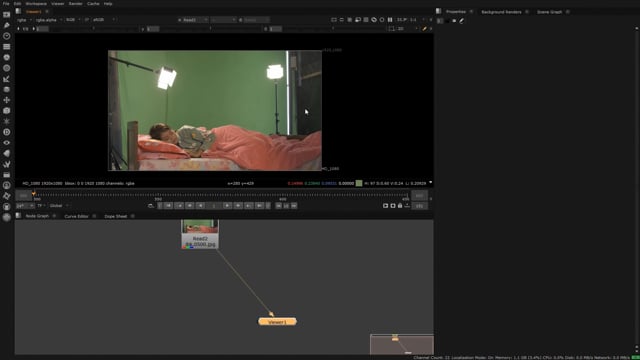Open the Viewer pane content menu icon
Viewport: 640px width, 360px height.
point(18,11)
